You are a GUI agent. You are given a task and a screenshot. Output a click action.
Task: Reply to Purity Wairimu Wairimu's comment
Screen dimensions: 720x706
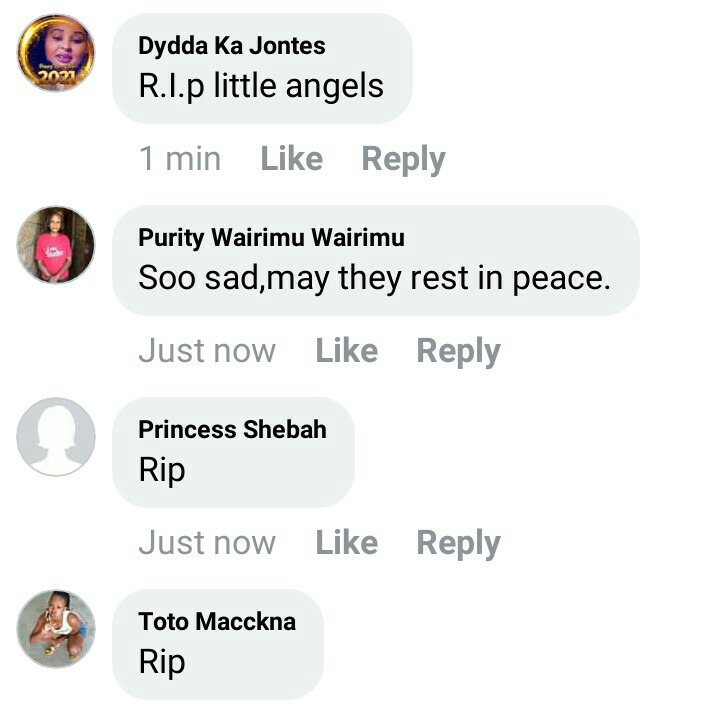click(459, 352)
